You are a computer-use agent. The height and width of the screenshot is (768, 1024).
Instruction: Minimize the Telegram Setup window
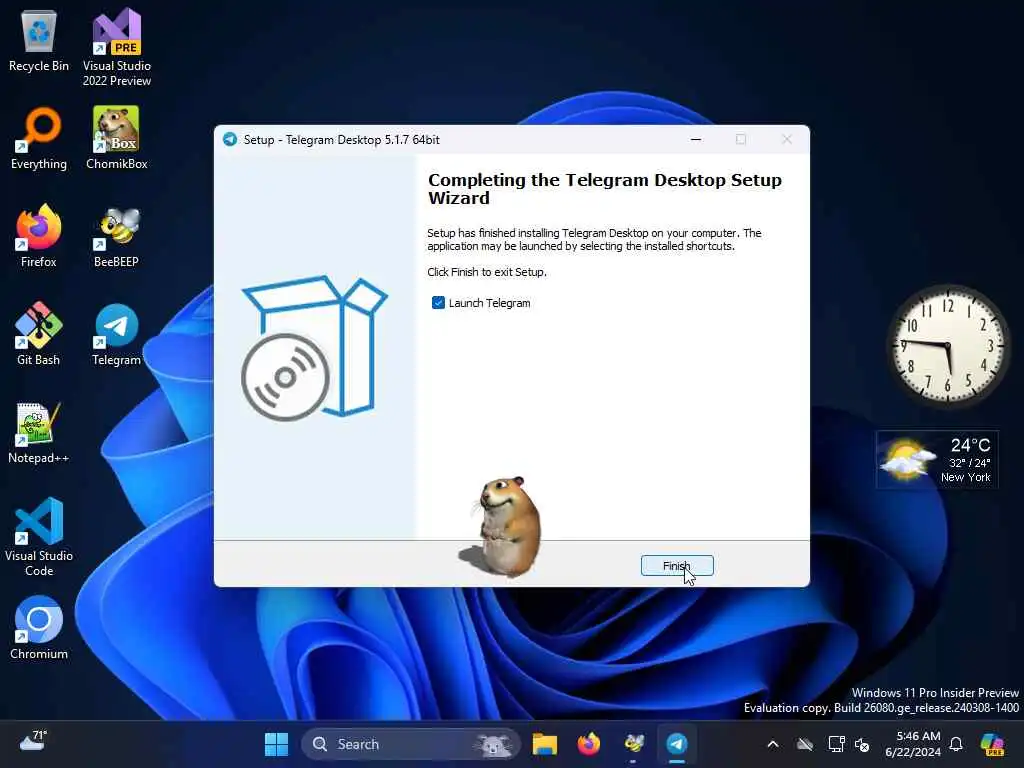click(696, 139)
